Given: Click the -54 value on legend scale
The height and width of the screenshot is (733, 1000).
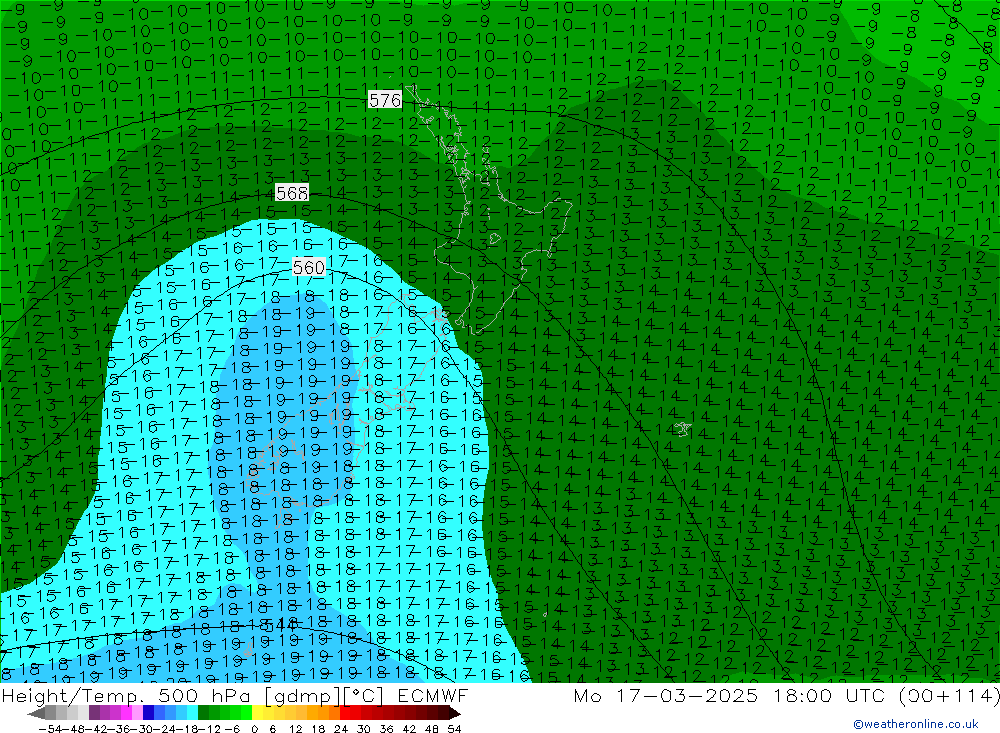Looking at the screenshot, I should (x=45, y=728).
